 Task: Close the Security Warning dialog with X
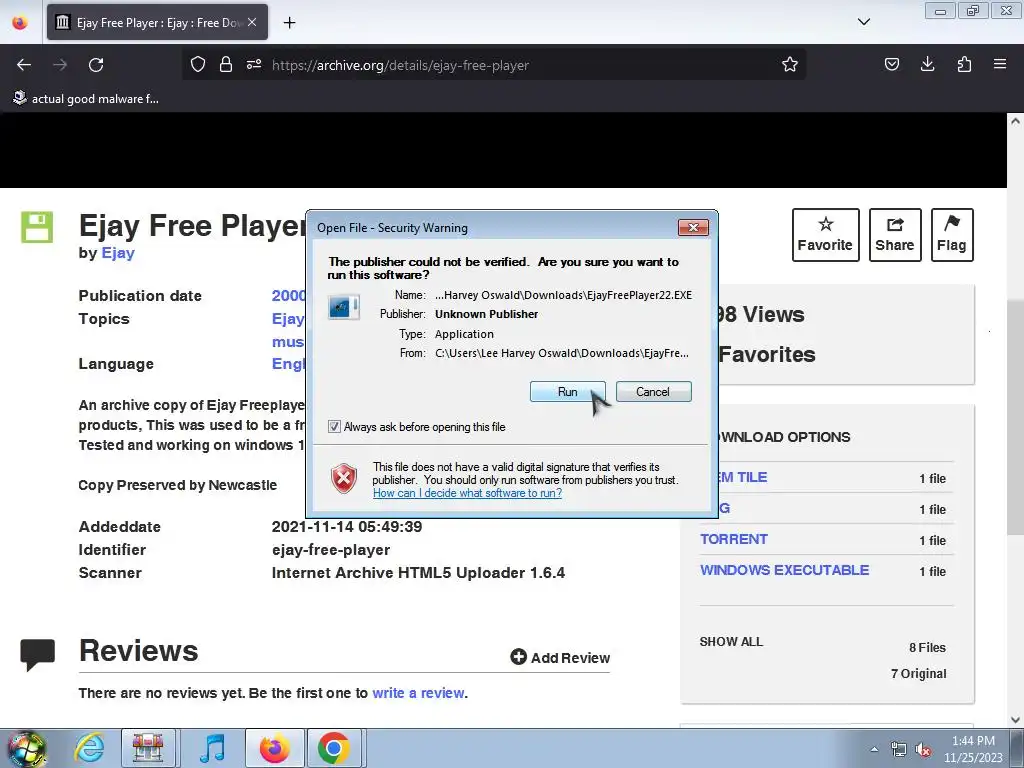point(693,227)
